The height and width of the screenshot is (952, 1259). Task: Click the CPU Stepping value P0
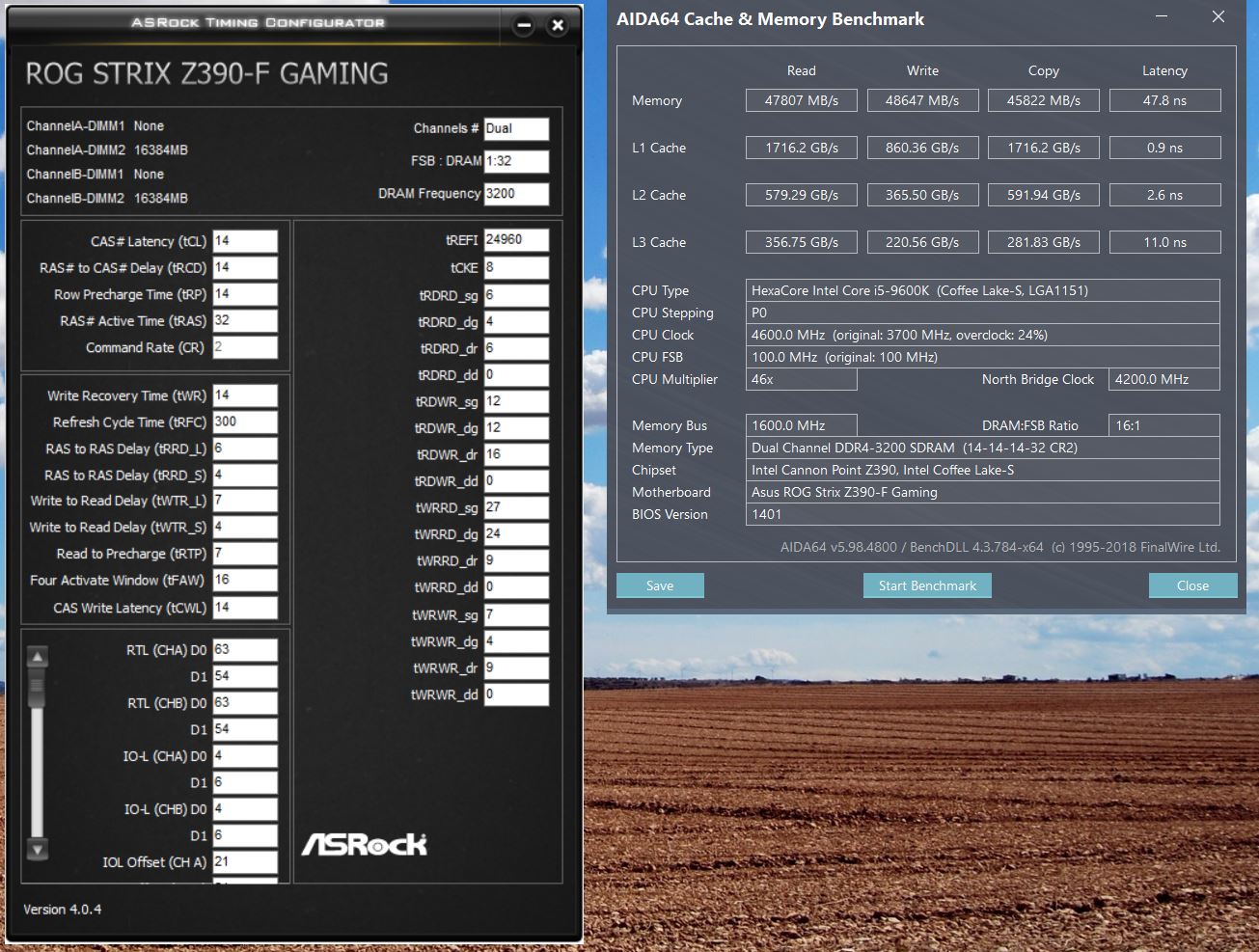coord(983,313)
